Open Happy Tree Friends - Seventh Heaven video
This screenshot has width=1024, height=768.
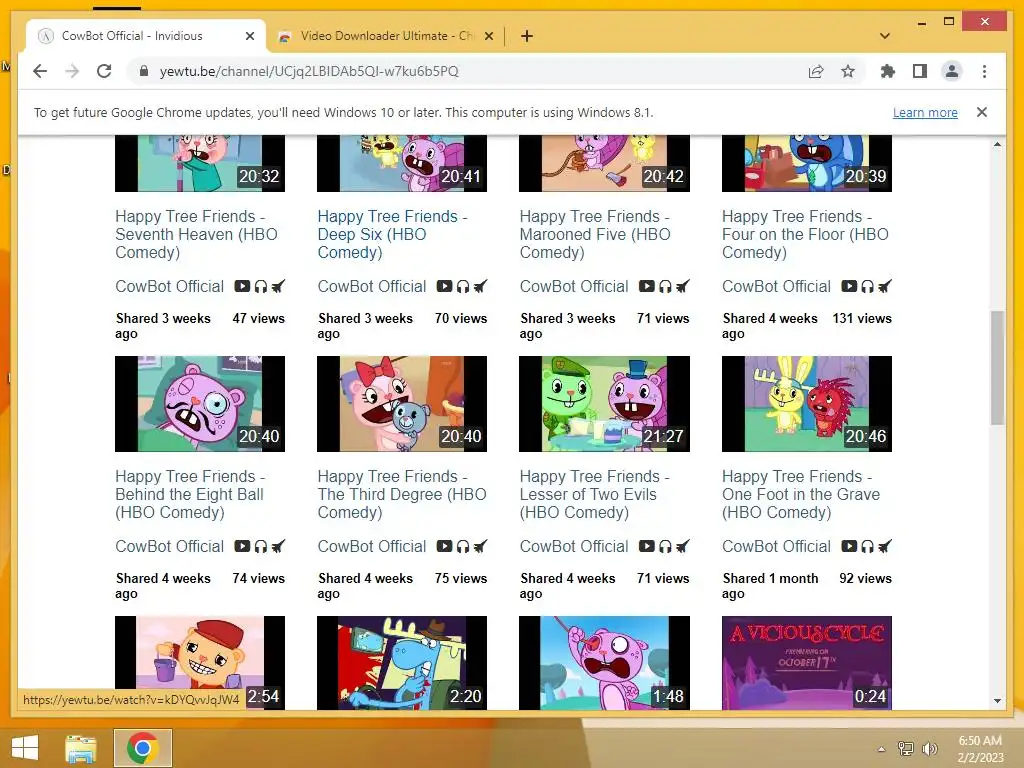(196, 234)
